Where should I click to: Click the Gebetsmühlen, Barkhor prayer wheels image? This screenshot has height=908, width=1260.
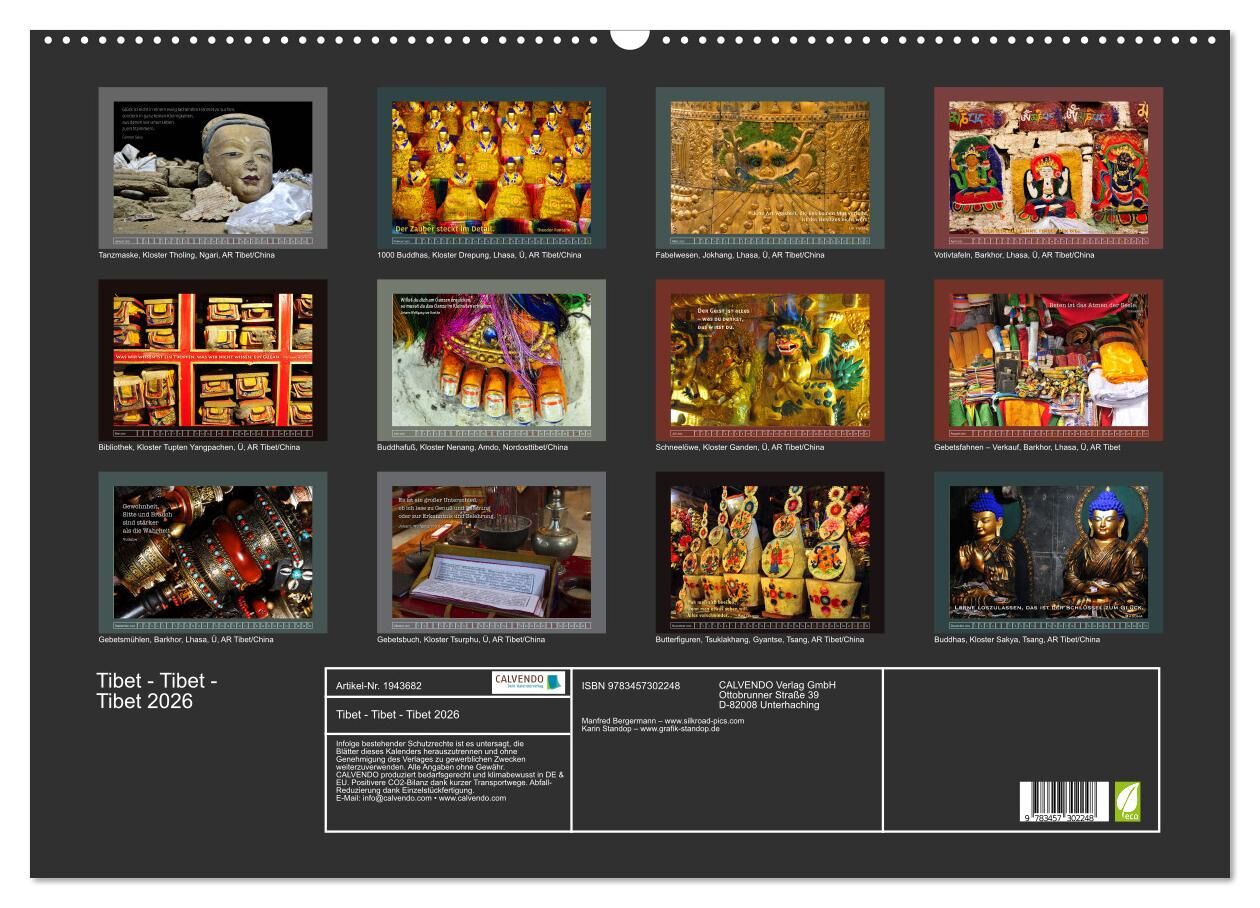click(x=212, y=552)
